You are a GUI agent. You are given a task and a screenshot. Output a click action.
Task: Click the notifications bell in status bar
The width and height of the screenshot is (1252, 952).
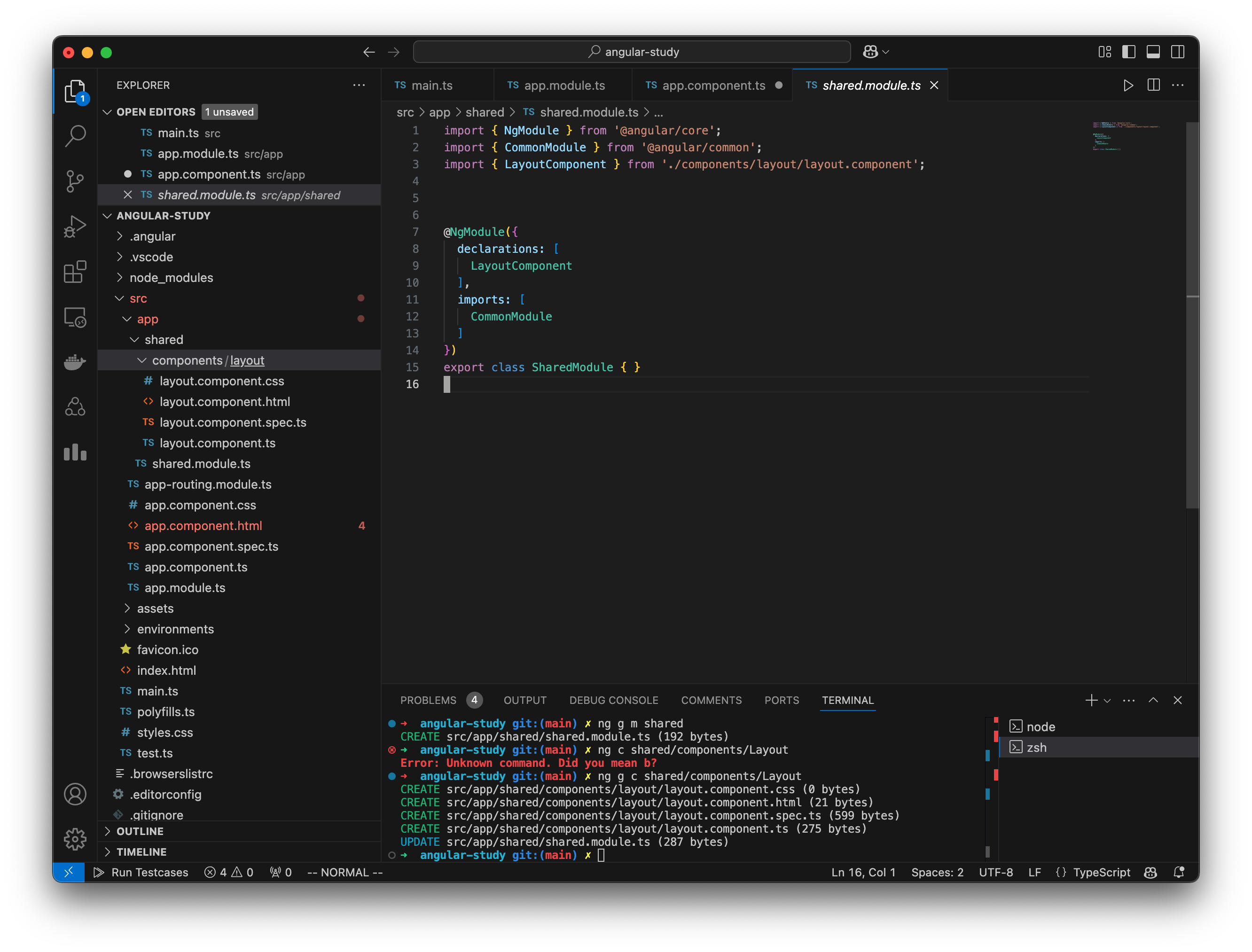click(x=1180, y=872)
